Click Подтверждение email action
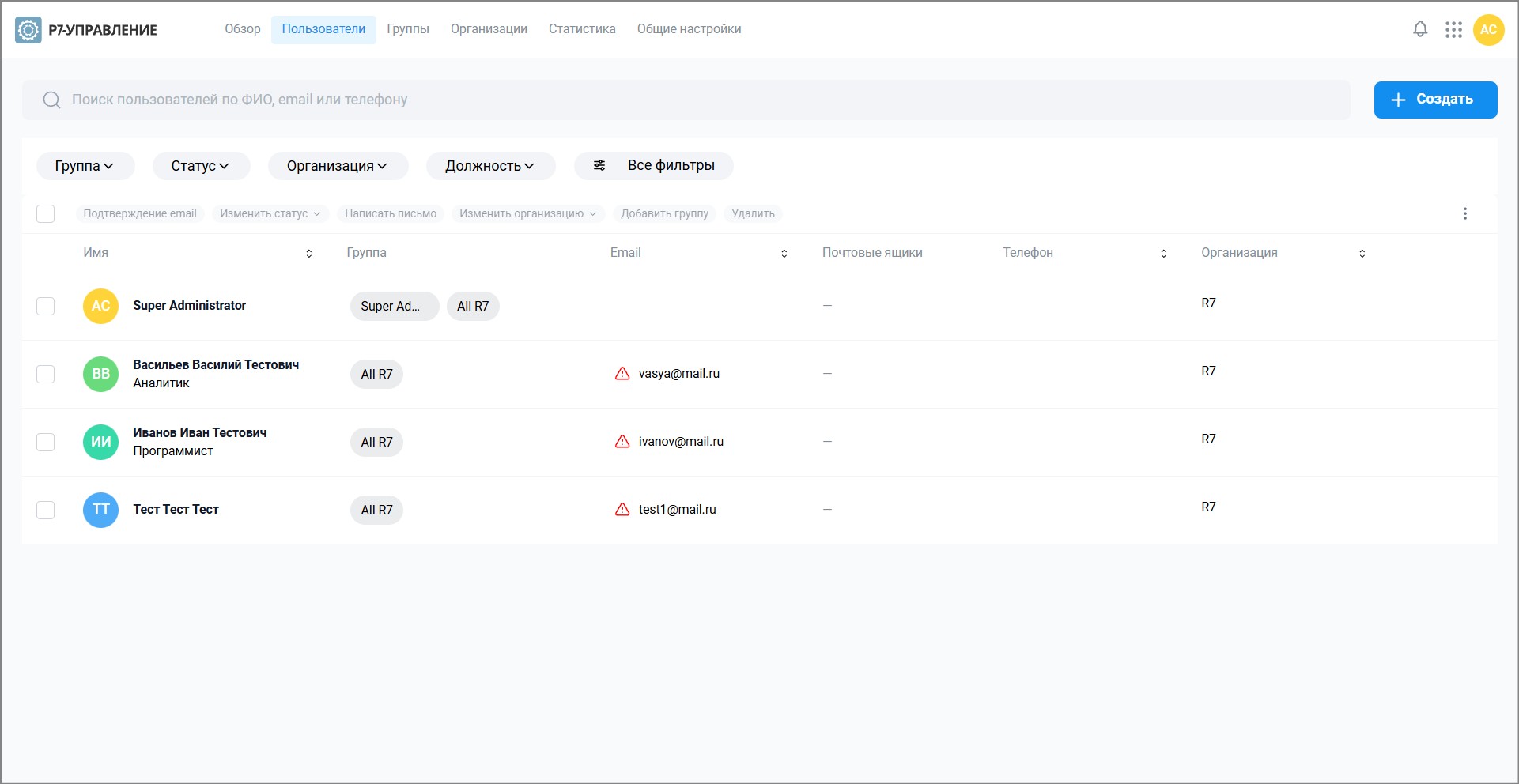Viewport: 1519px width, 784px height. pyautogui.click(x=140, y=213)
